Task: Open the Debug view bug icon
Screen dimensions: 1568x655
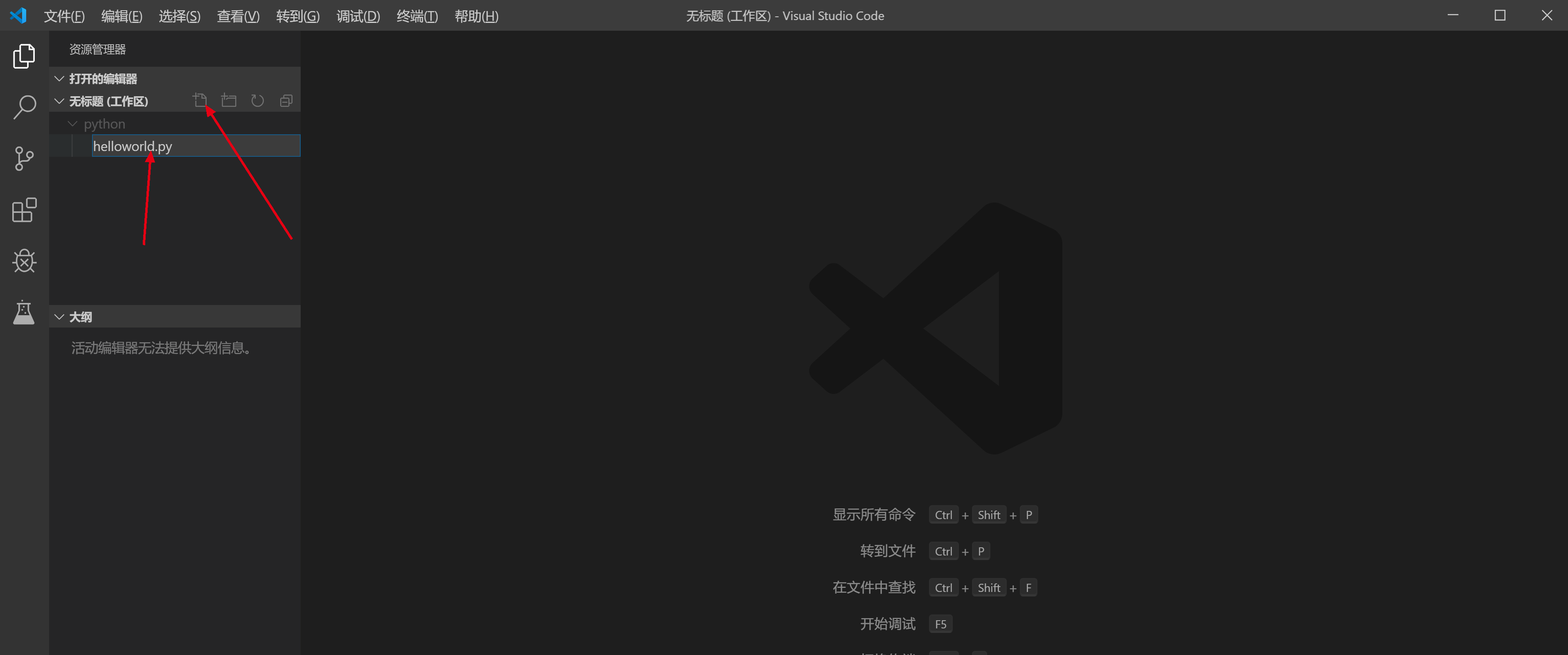Action: [x=25, y=262]
